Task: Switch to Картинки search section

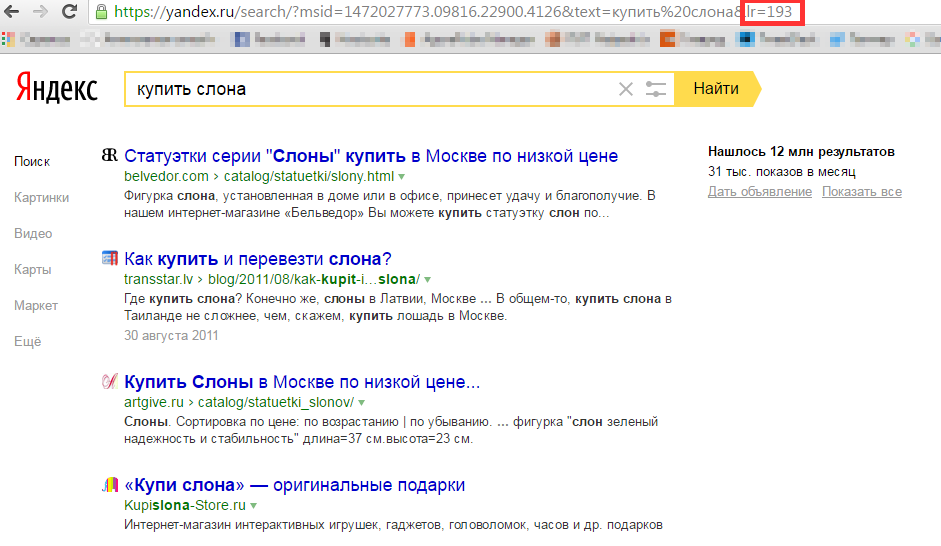Action: click(x=41, y=197)
